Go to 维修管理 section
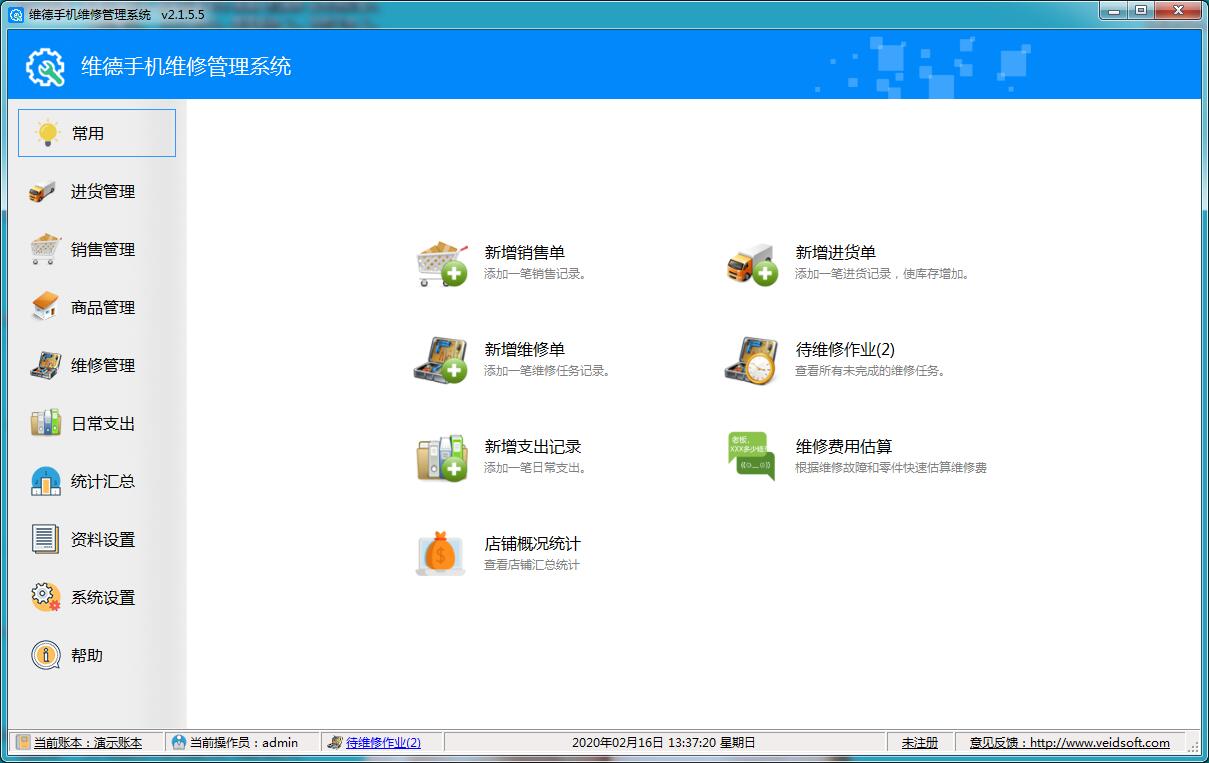 [x=97, y=365]
